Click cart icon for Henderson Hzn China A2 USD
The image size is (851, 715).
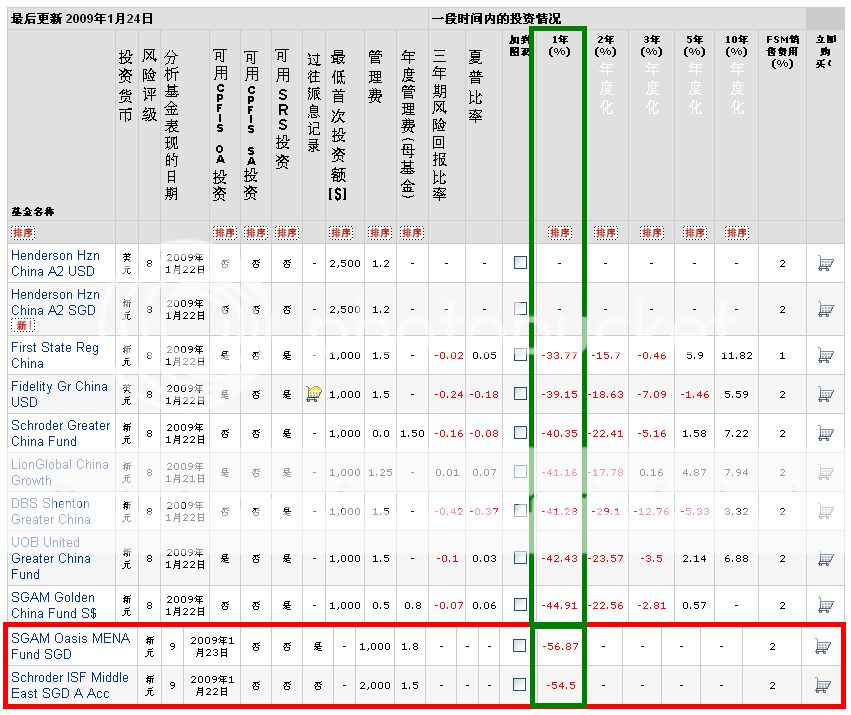pyautogui.click(x=825, y=263)
